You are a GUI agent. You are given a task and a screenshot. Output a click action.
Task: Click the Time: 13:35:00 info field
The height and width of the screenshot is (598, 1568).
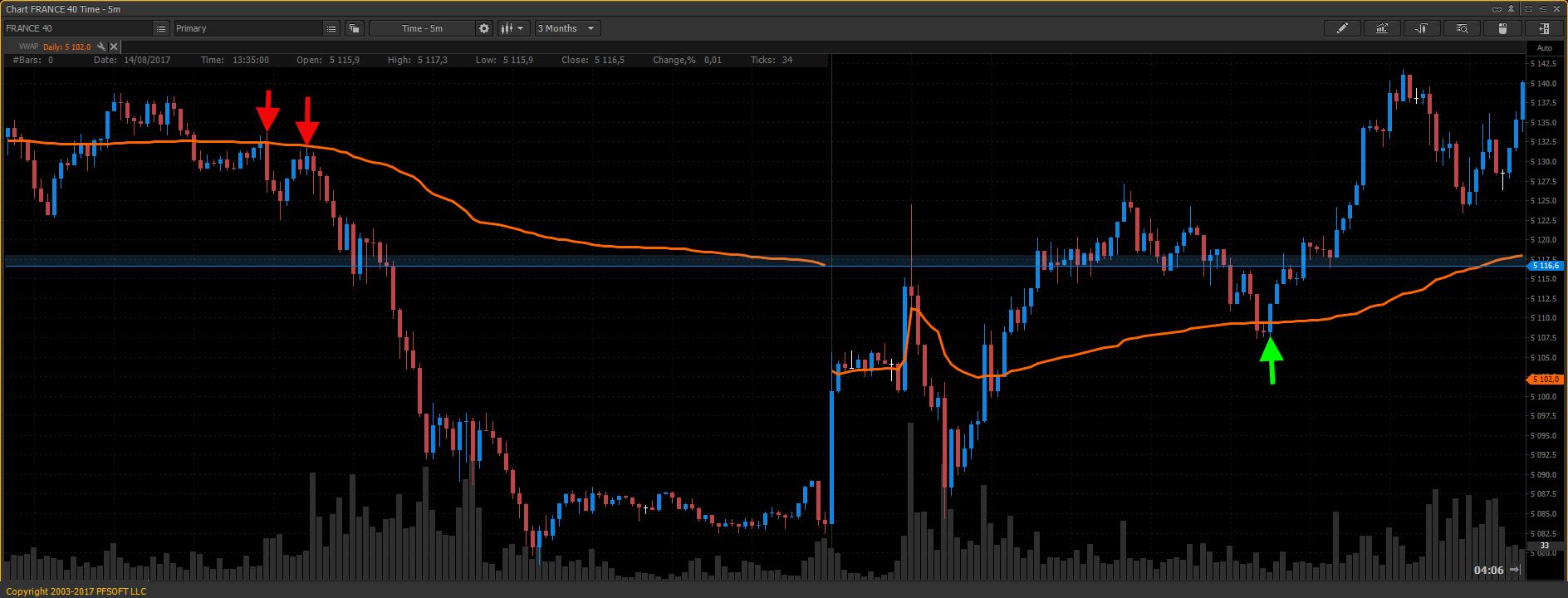[x=235, y=60]
